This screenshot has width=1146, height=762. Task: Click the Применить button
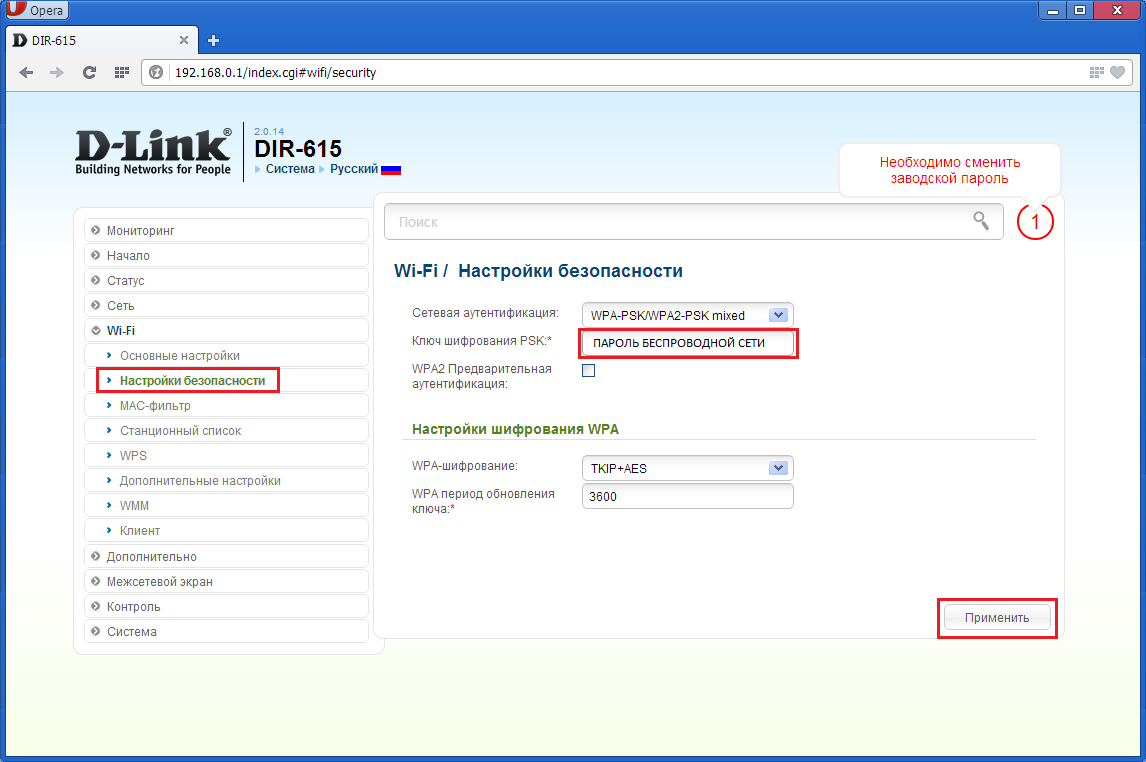(997, 617)
